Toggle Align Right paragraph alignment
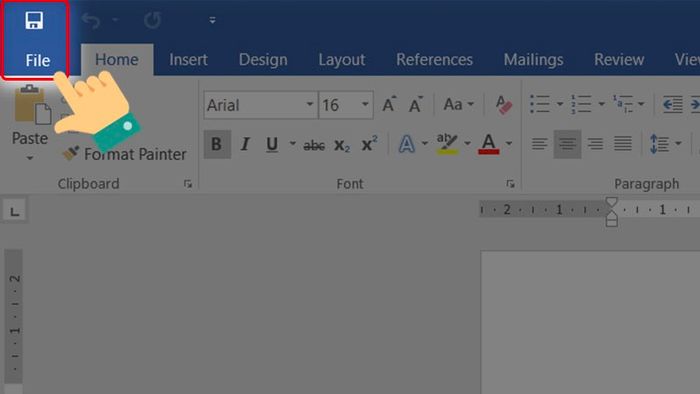 [x=595, y=144]
